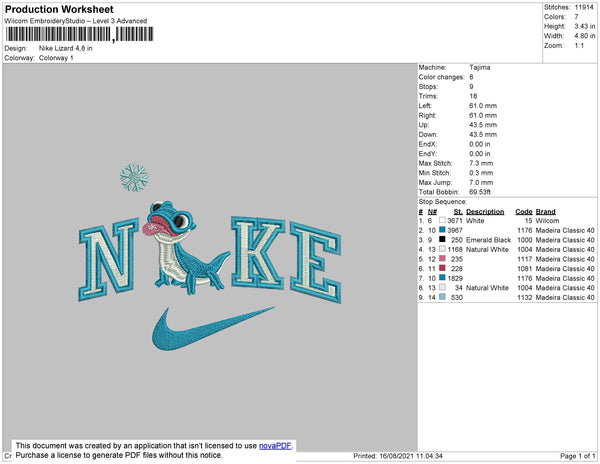600x464 pixels.
Task: Click the 'Page 1 of 1' footer text
Action: (577, 456)
